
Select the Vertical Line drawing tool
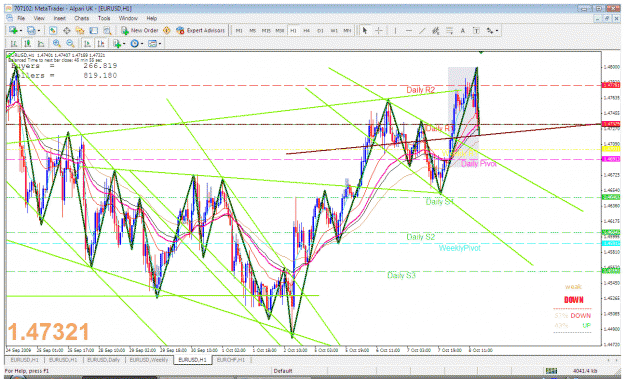click(x=395, y=31)
